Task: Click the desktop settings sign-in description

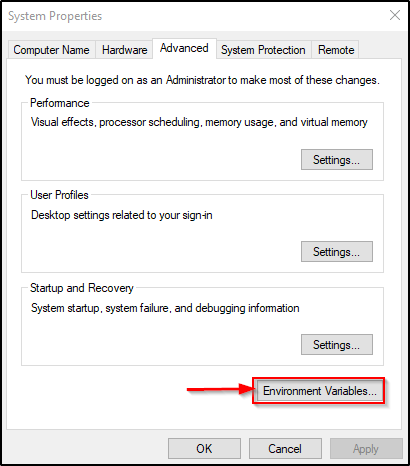Action: click(x=122, y=215)
